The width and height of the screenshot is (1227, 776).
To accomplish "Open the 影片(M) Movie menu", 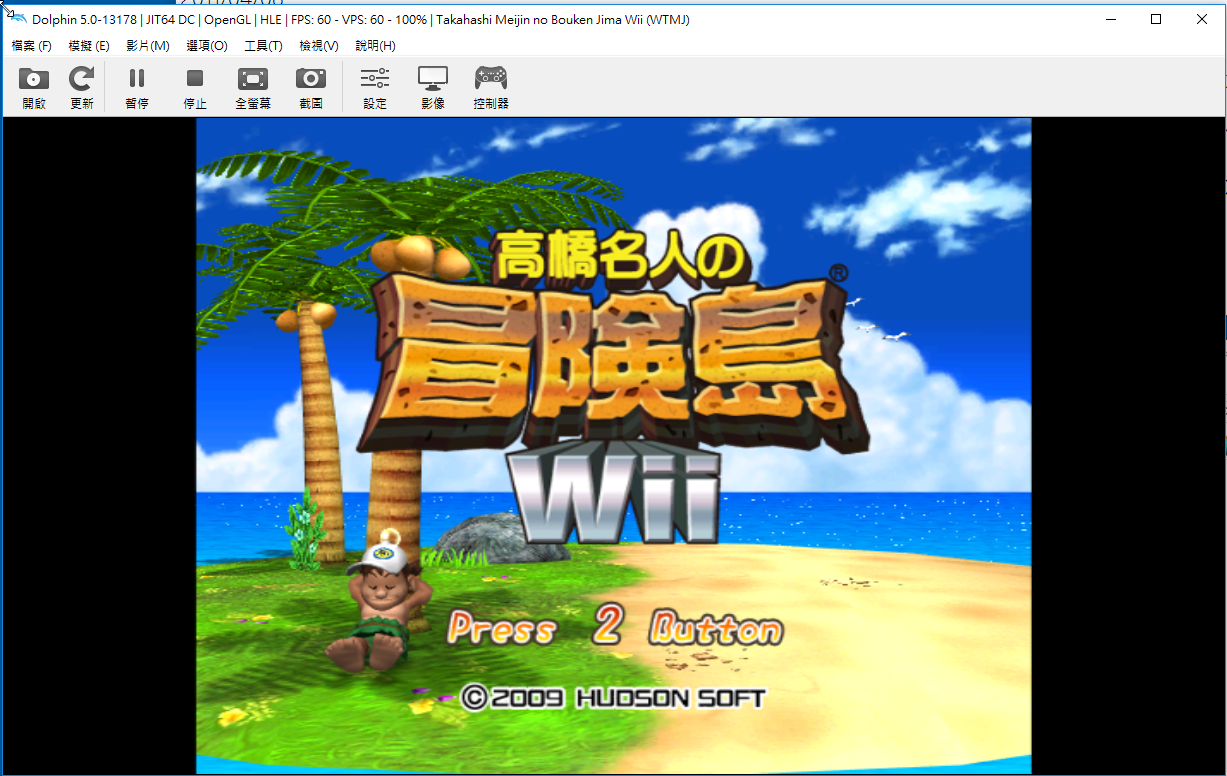I will (148, 46).
